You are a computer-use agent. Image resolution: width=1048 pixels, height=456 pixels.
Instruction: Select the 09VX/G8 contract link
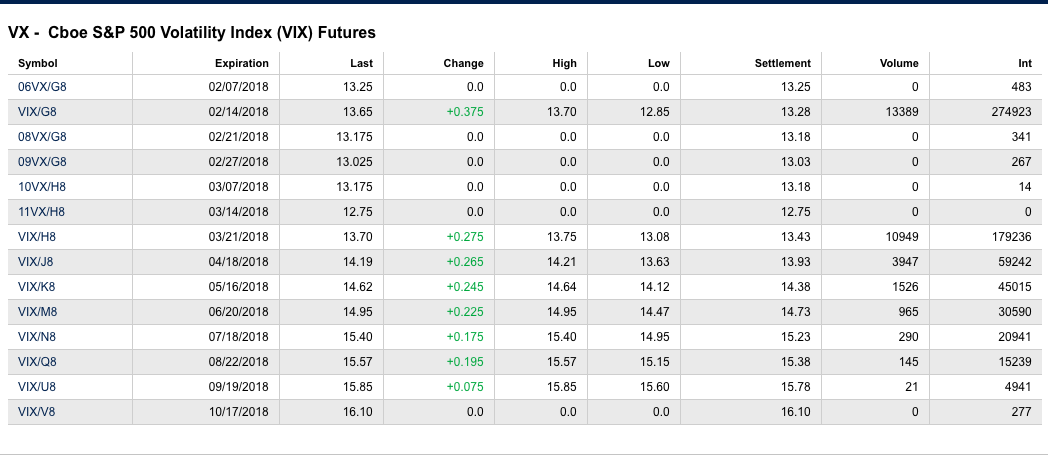(42, 162)
